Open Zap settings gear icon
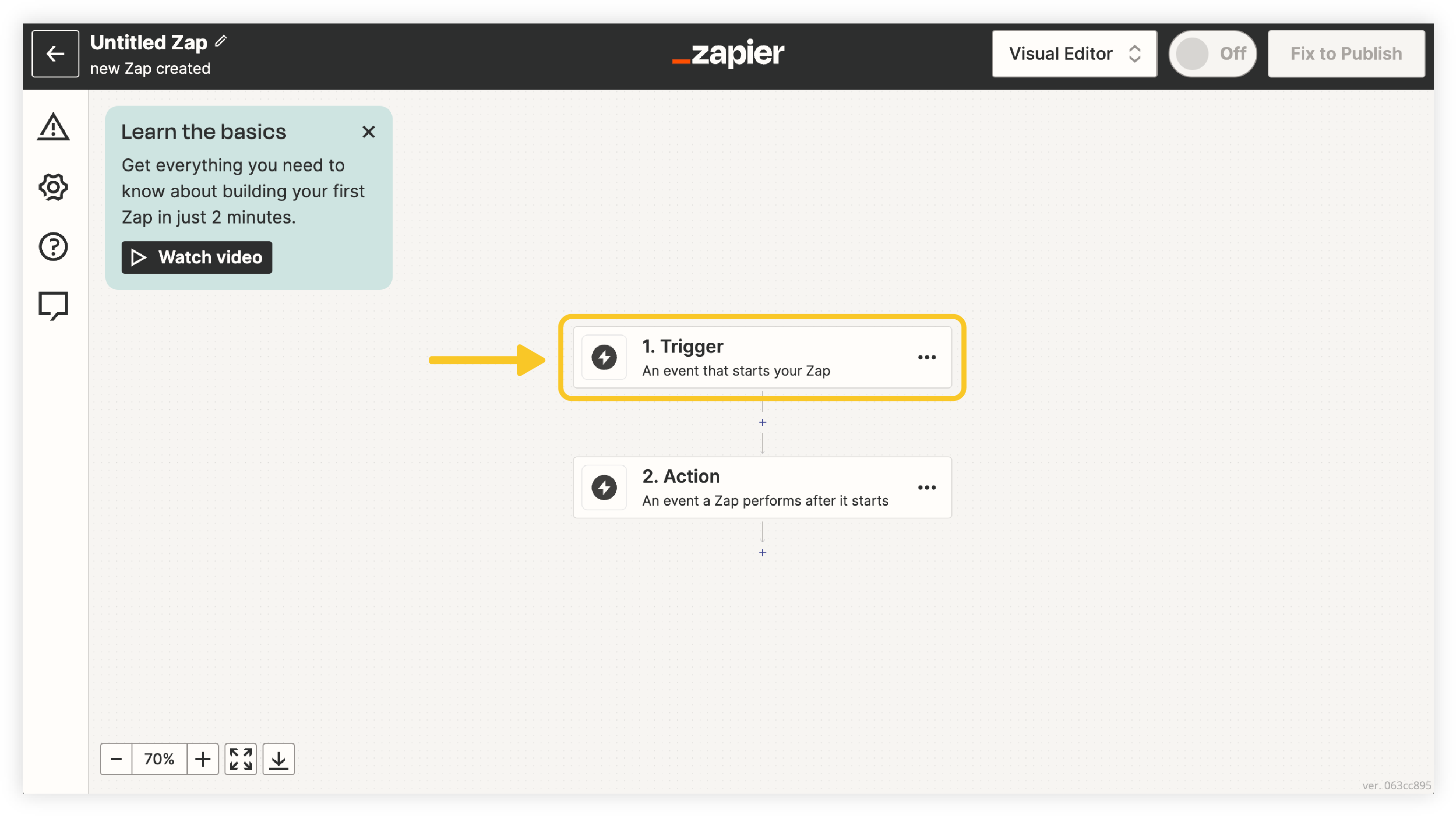Screen dimensions: 1456x816 (53, 186)
